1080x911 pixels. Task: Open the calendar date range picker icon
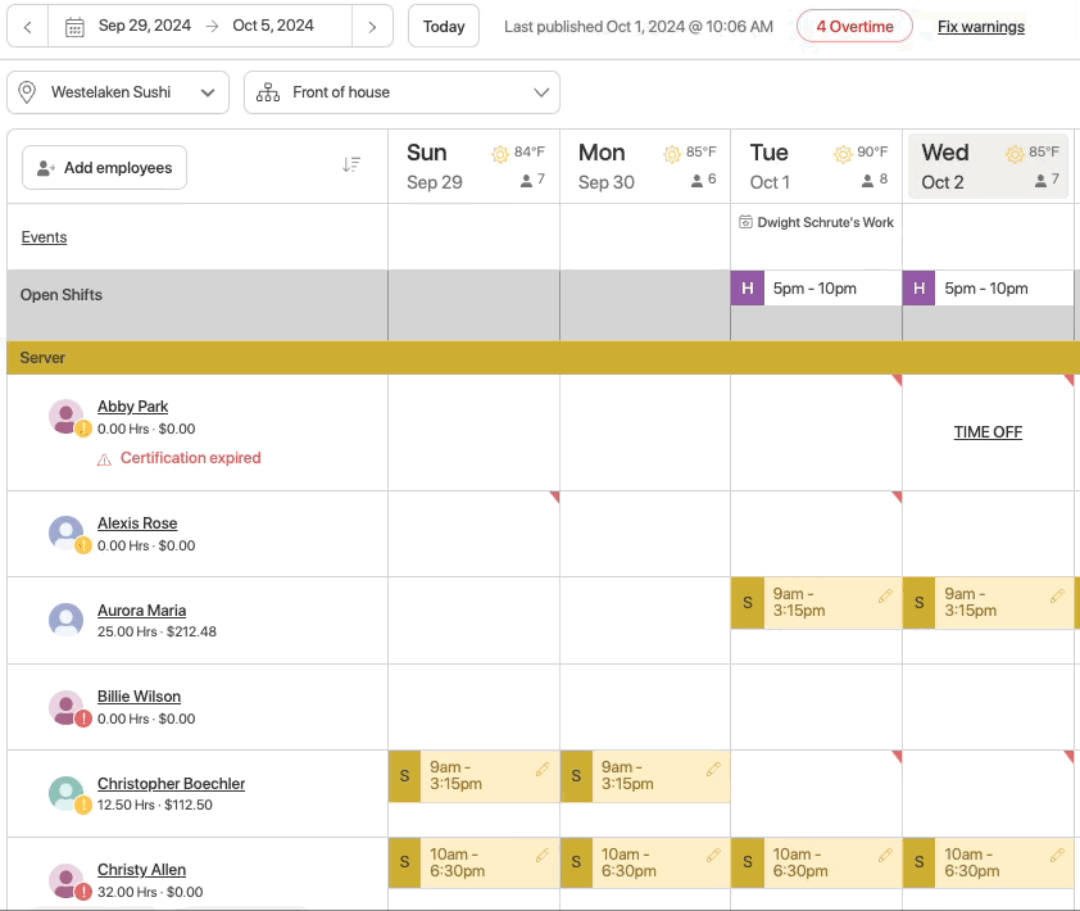(74, 27)
